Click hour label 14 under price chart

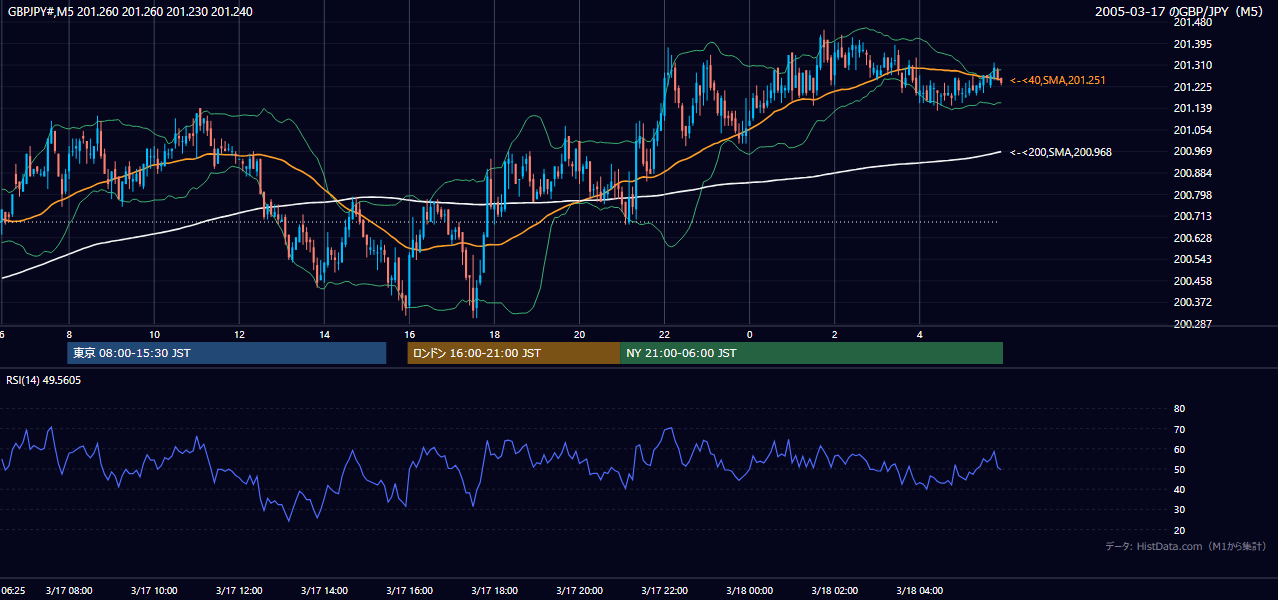(x=324, y=334)
